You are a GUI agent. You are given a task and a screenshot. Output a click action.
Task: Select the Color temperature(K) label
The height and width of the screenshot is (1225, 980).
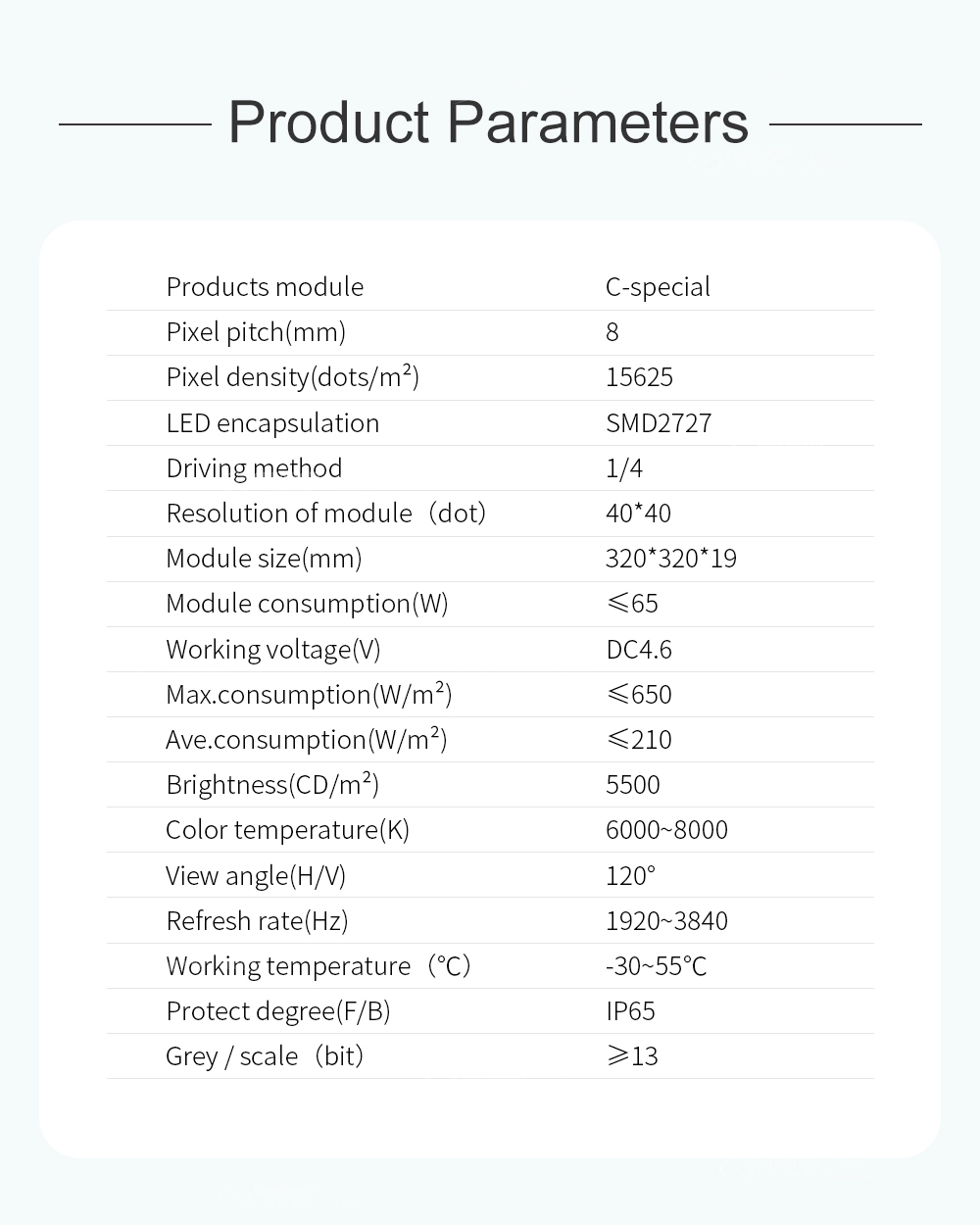click(x=287, y=830)
